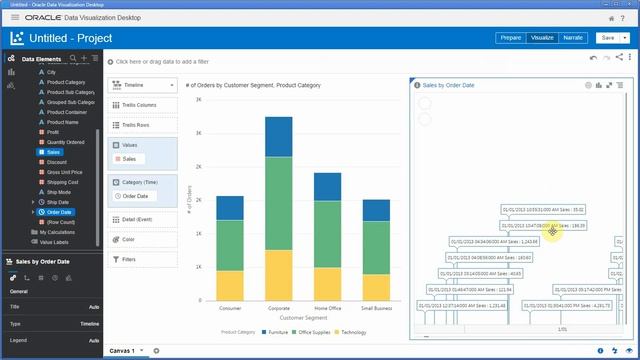Open the Visualizations pane icon
The width and height of the screenshot is (640, 360).
[11, 72]
